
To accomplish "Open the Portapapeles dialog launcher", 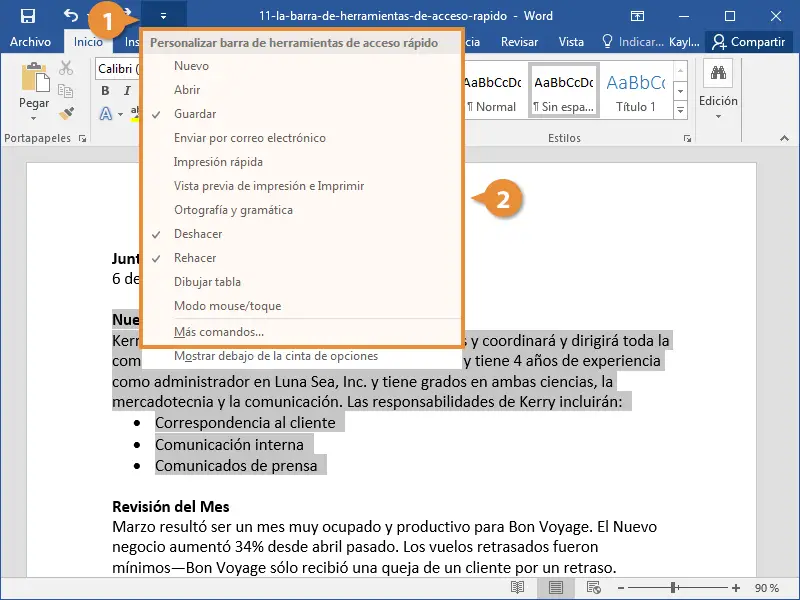I will pyautogui.click(x=83, y=138).
